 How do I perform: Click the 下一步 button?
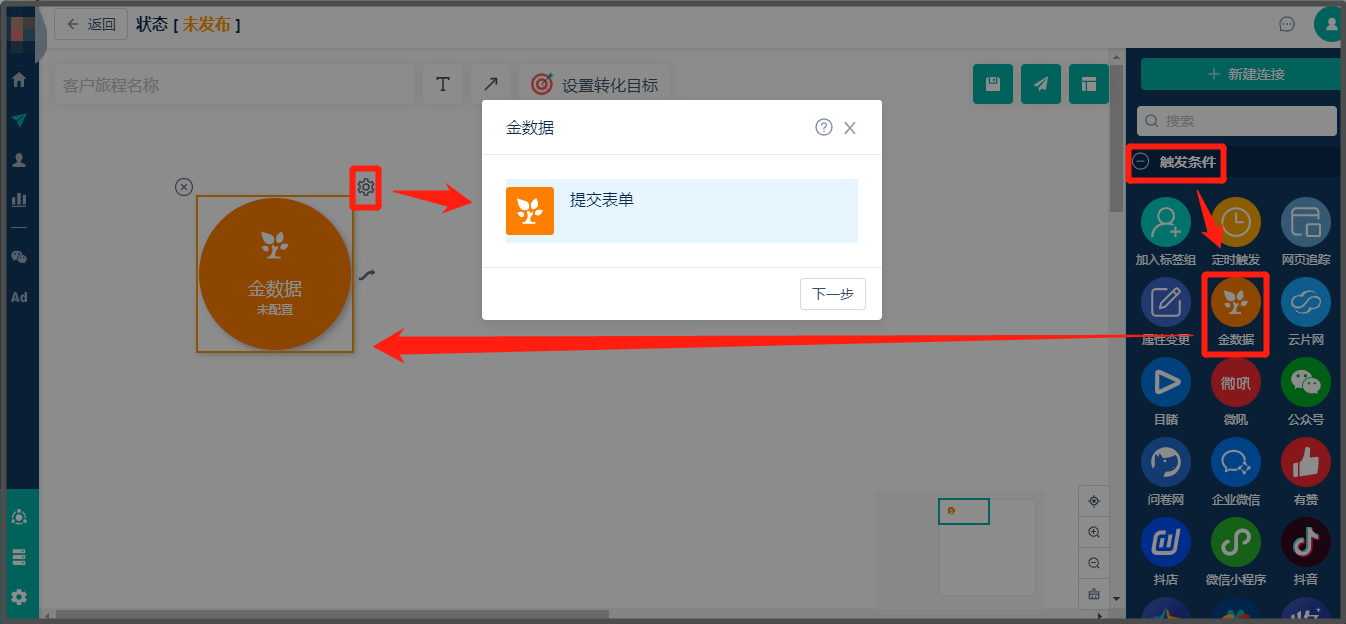click(833, 294)
